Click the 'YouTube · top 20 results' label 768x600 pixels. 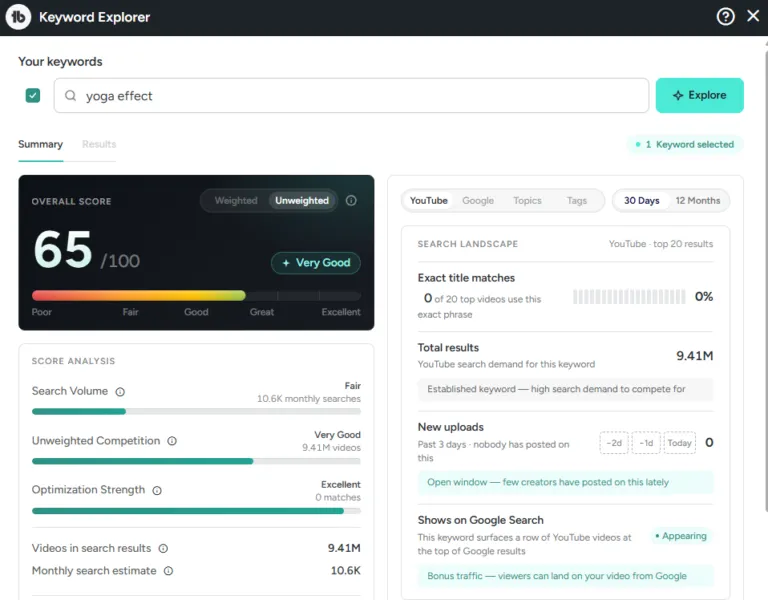tap(661, 244)
